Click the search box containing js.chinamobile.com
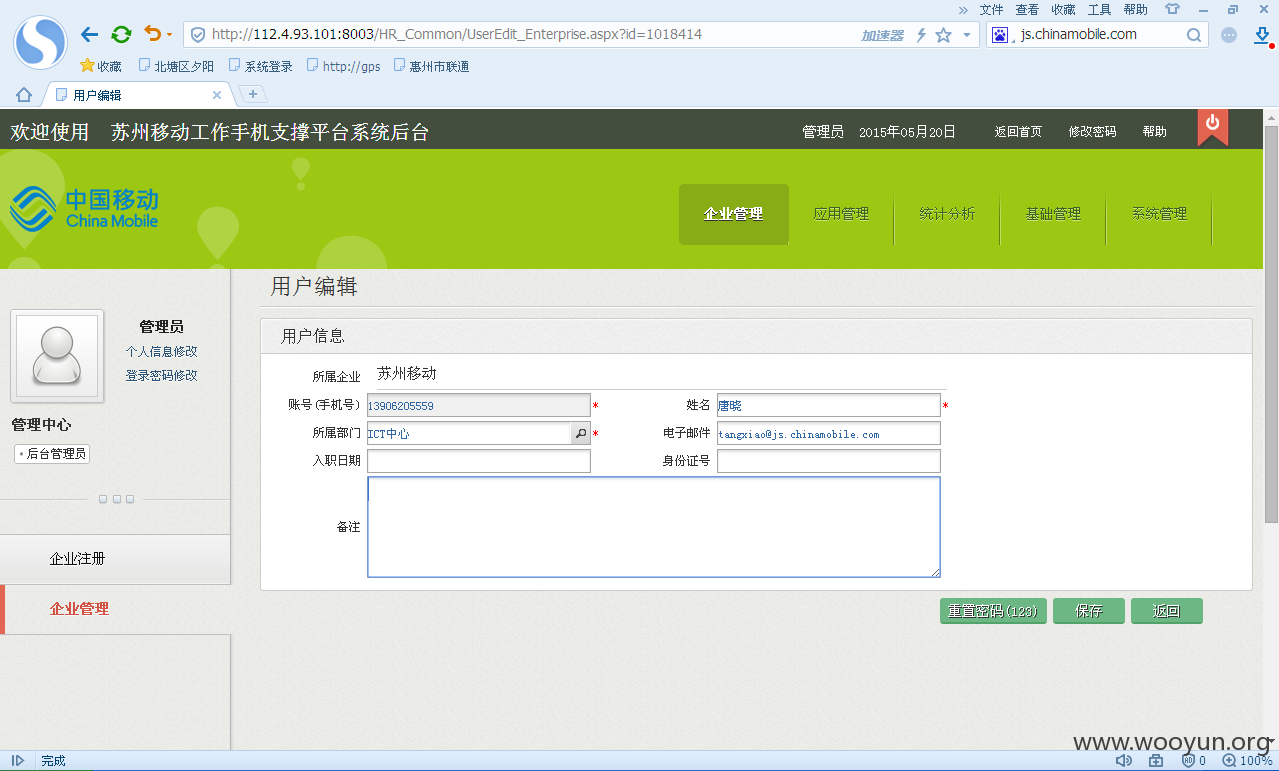This screenshot has width=1279, height=771. pos(1097,34)
